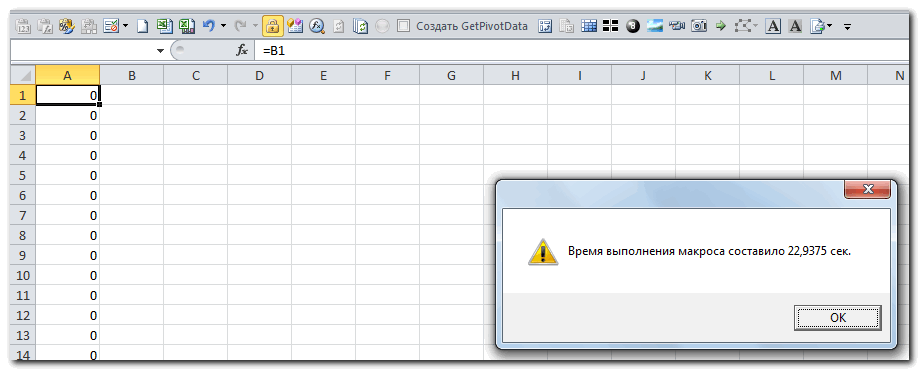Click the green right arrow icon
The width and height of the screenshot is (920, 371).
tap(721, 26)
